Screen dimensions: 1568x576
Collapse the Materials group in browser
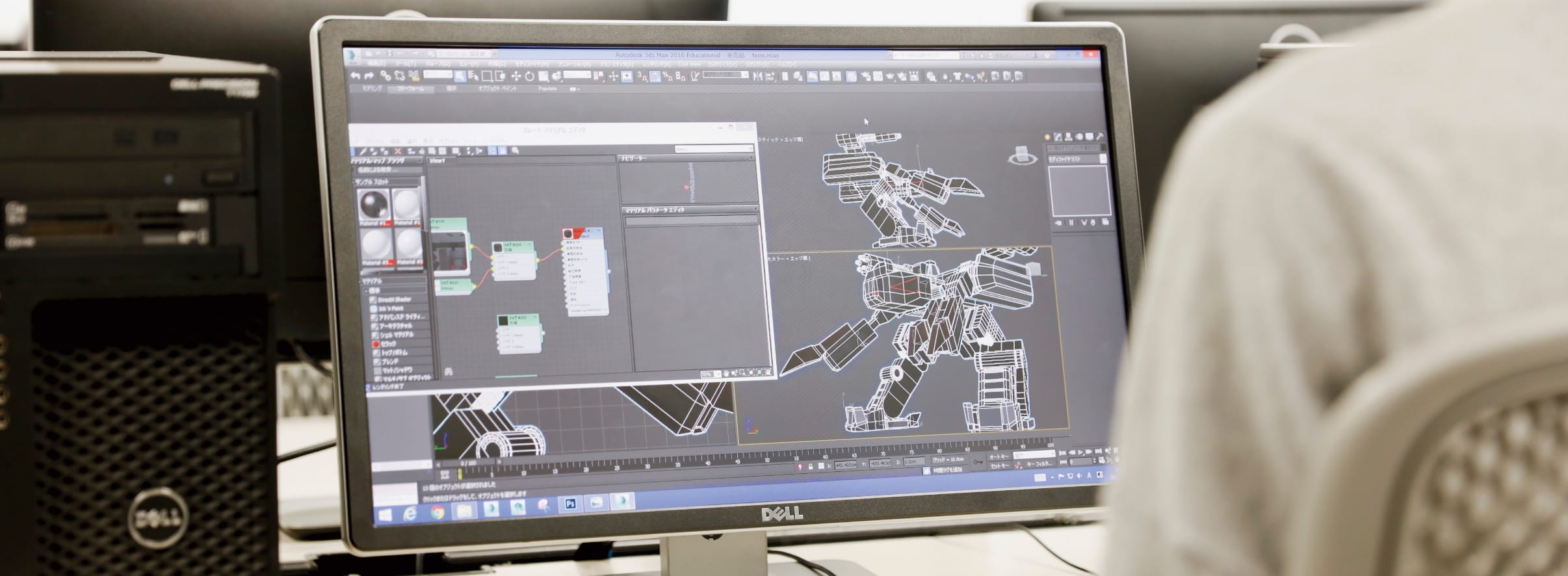(395, 281)
